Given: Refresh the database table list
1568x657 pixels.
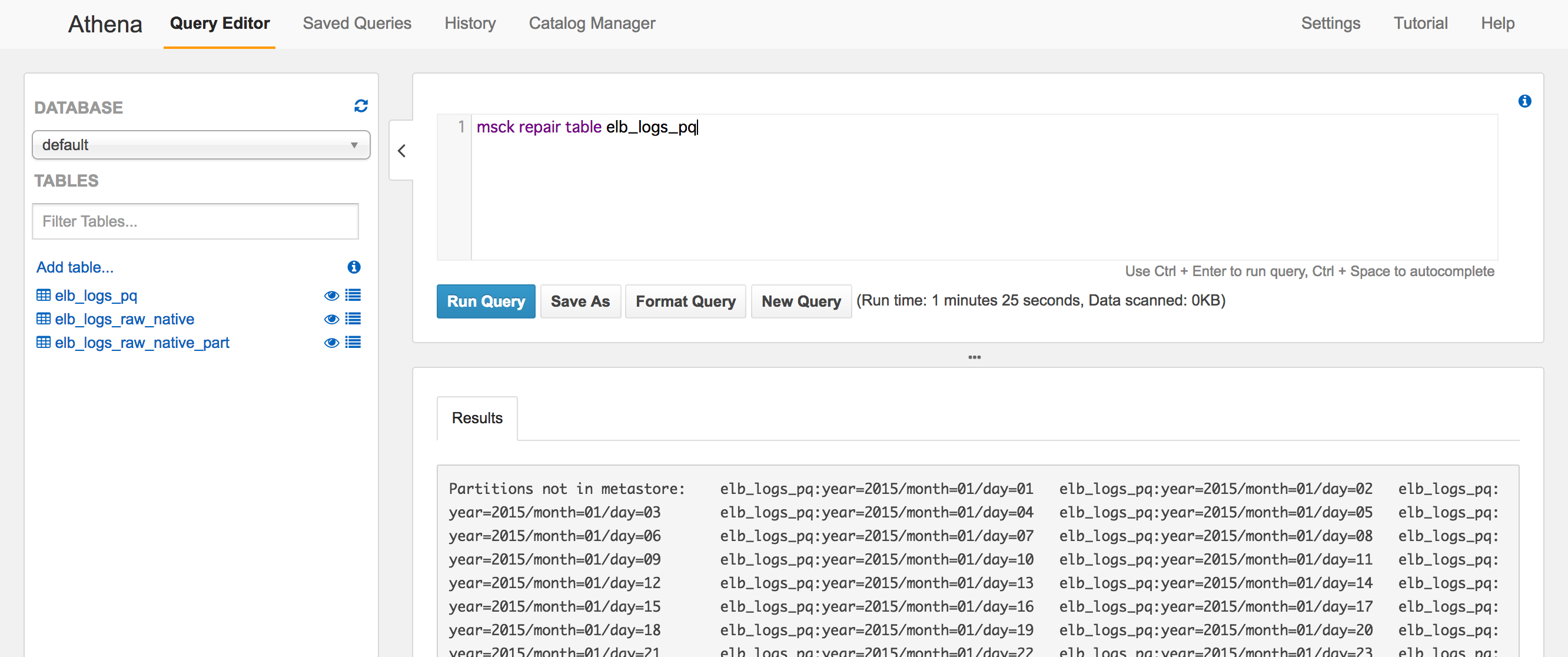Looking at the screenshot, I should coord(361,105).
